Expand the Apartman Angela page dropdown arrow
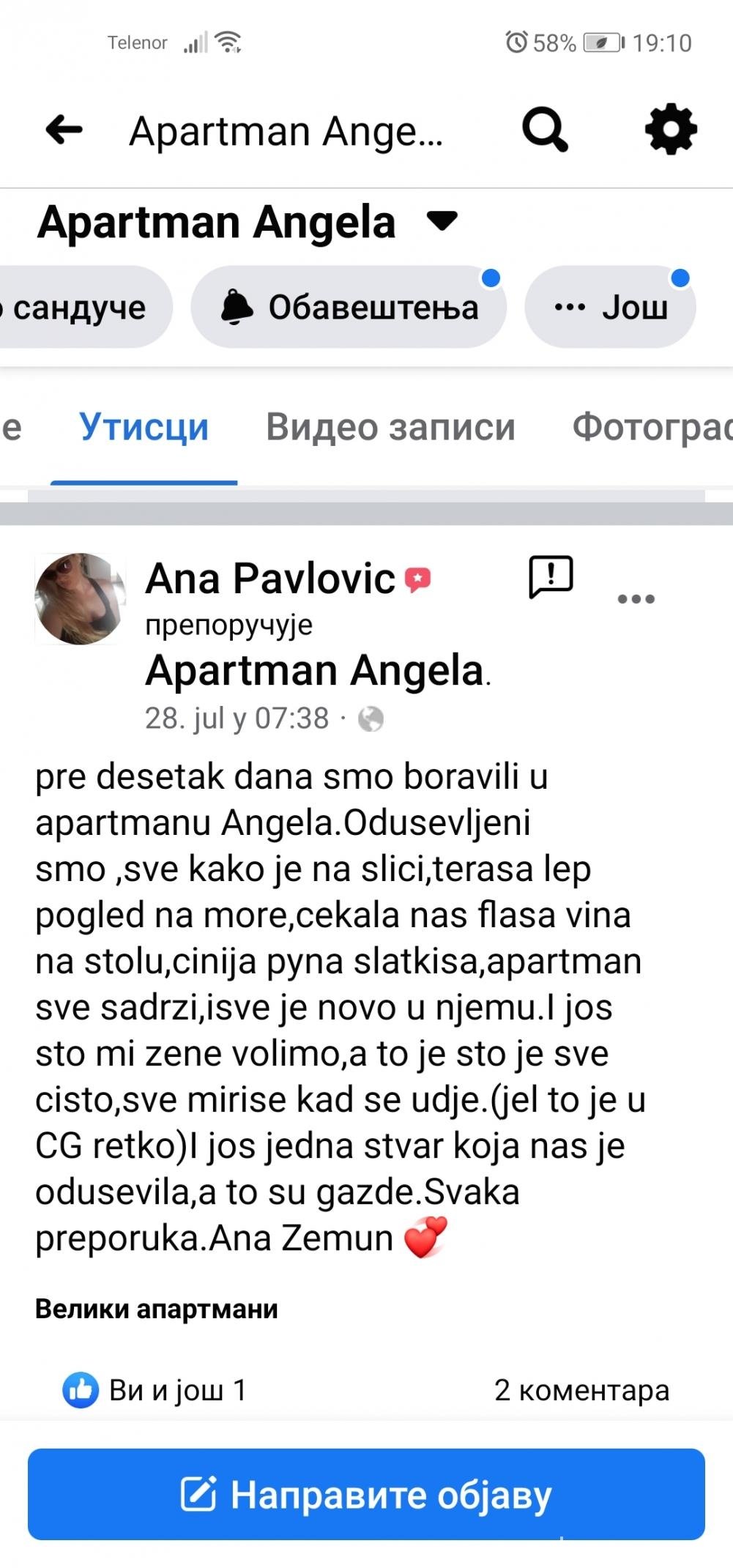Viewport: 733px width, 1568px height. click(x=442, y=220)
